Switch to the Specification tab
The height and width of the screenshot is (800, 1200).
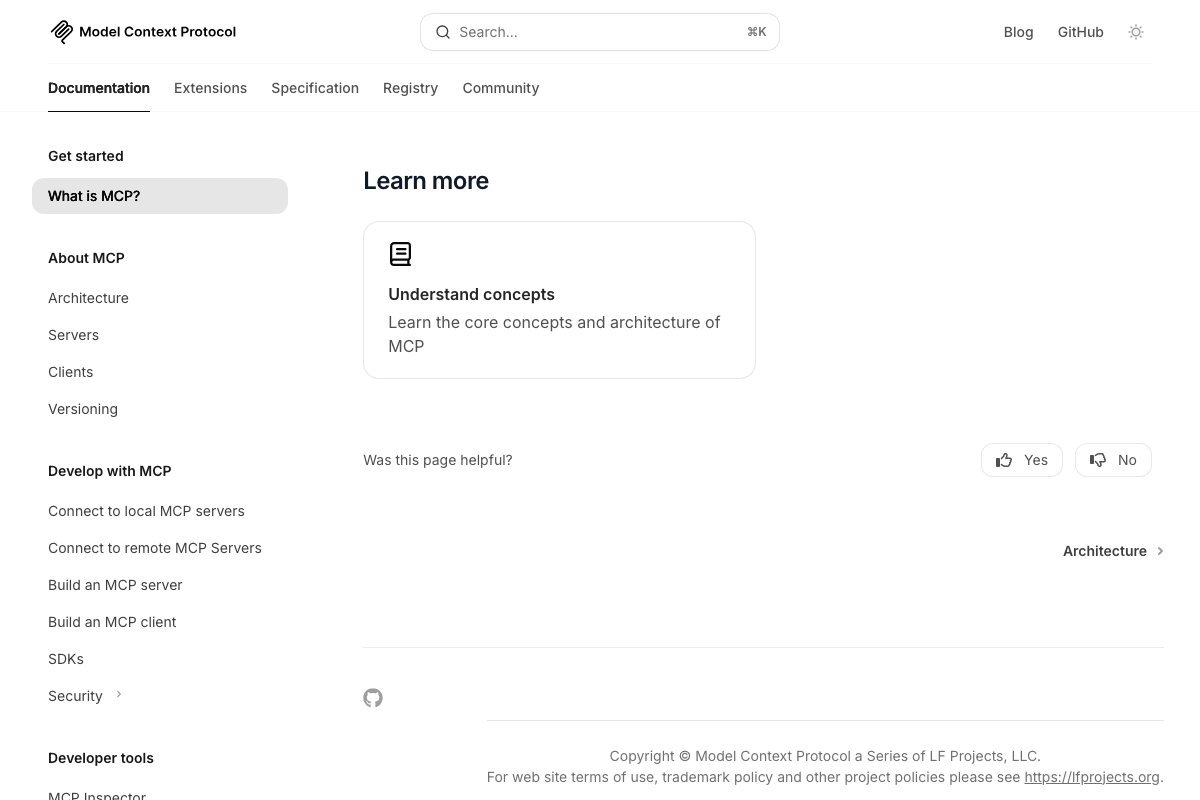[315, 88]
